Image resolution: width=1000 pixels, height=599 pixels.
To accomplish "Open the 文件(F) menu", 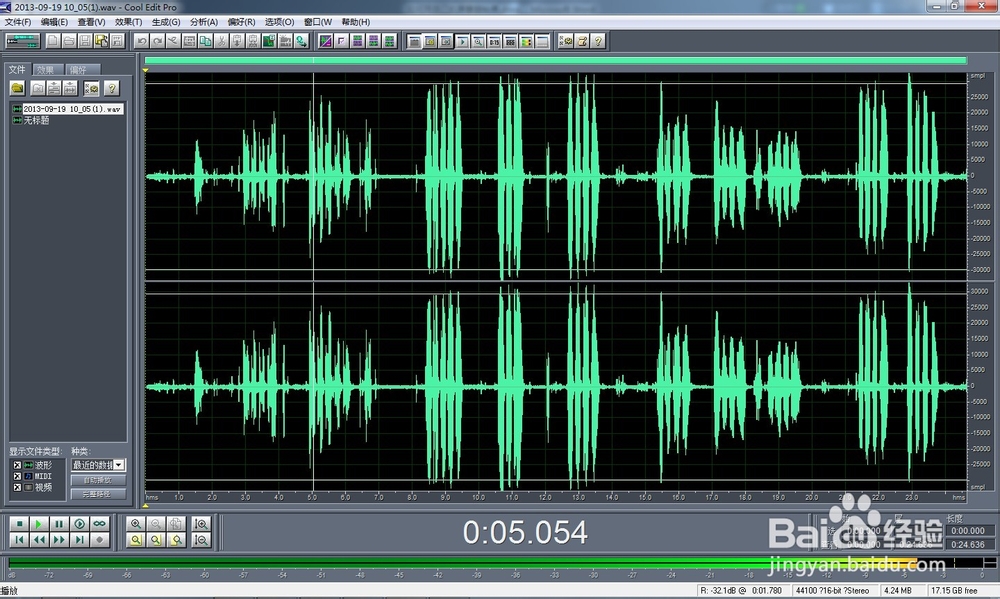I will pos(18,22).
